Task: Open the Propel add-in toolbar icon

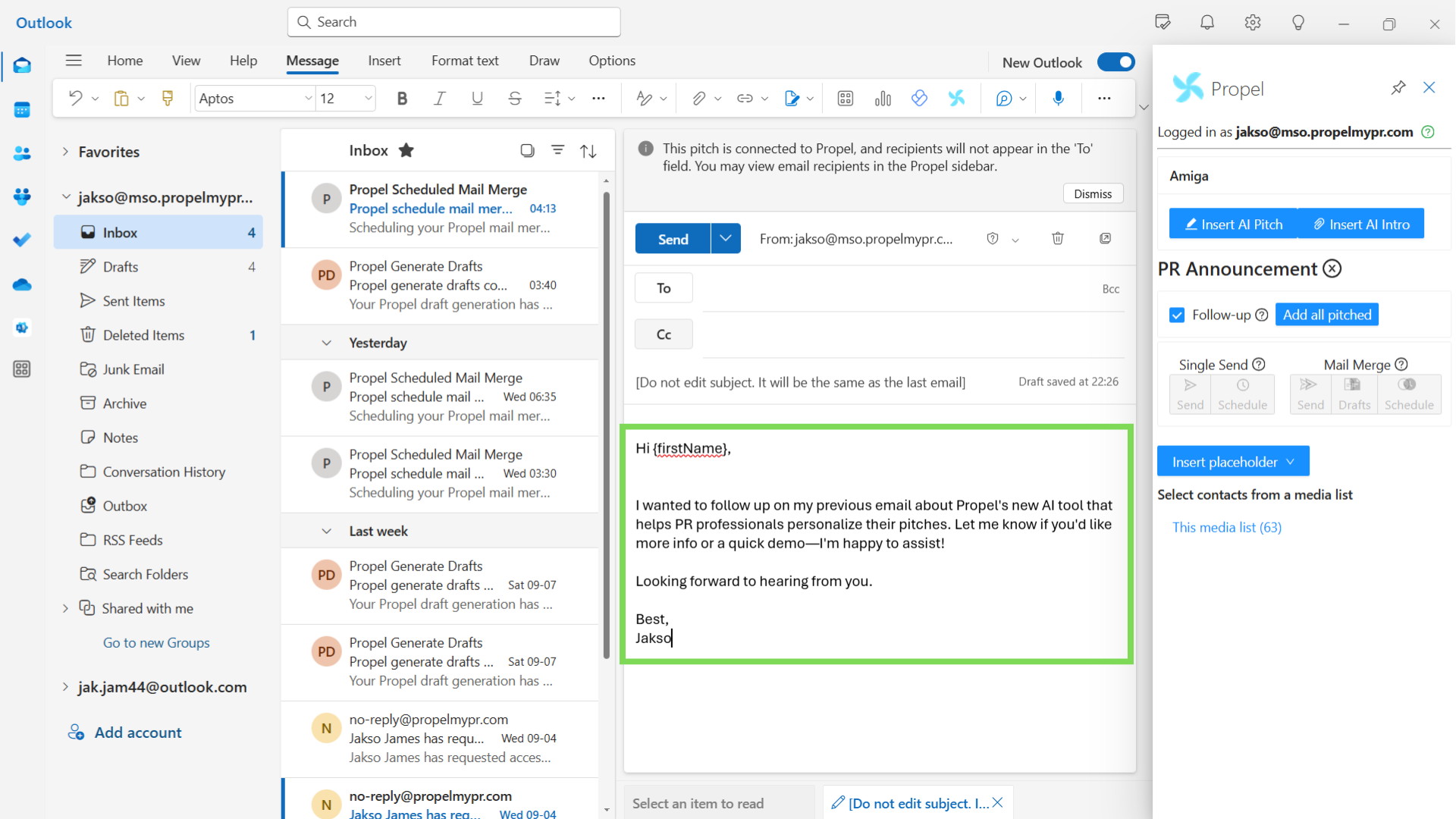Action: point(957,99)
